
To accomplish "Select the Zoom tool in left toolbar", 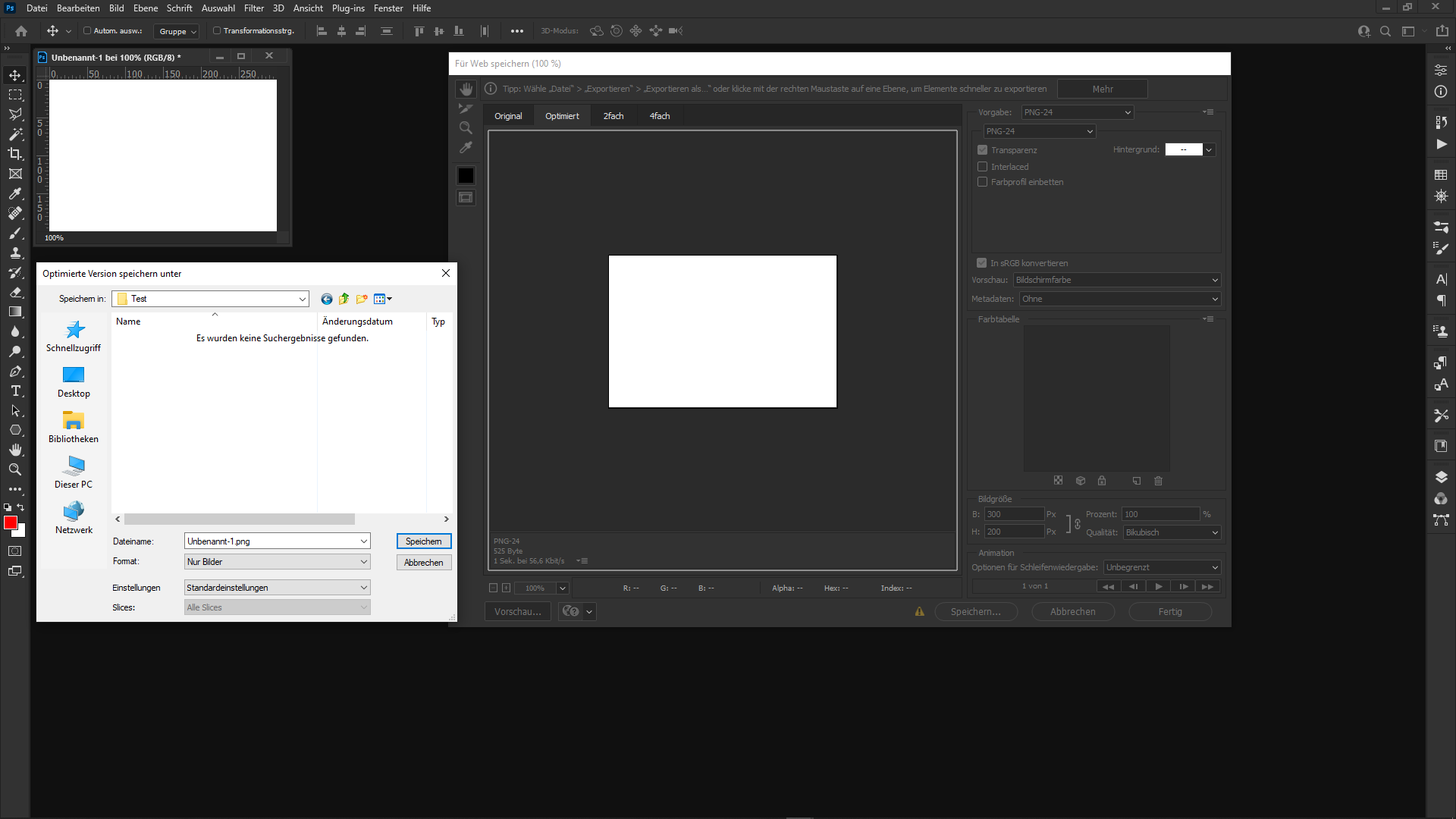I will [15, 470].
